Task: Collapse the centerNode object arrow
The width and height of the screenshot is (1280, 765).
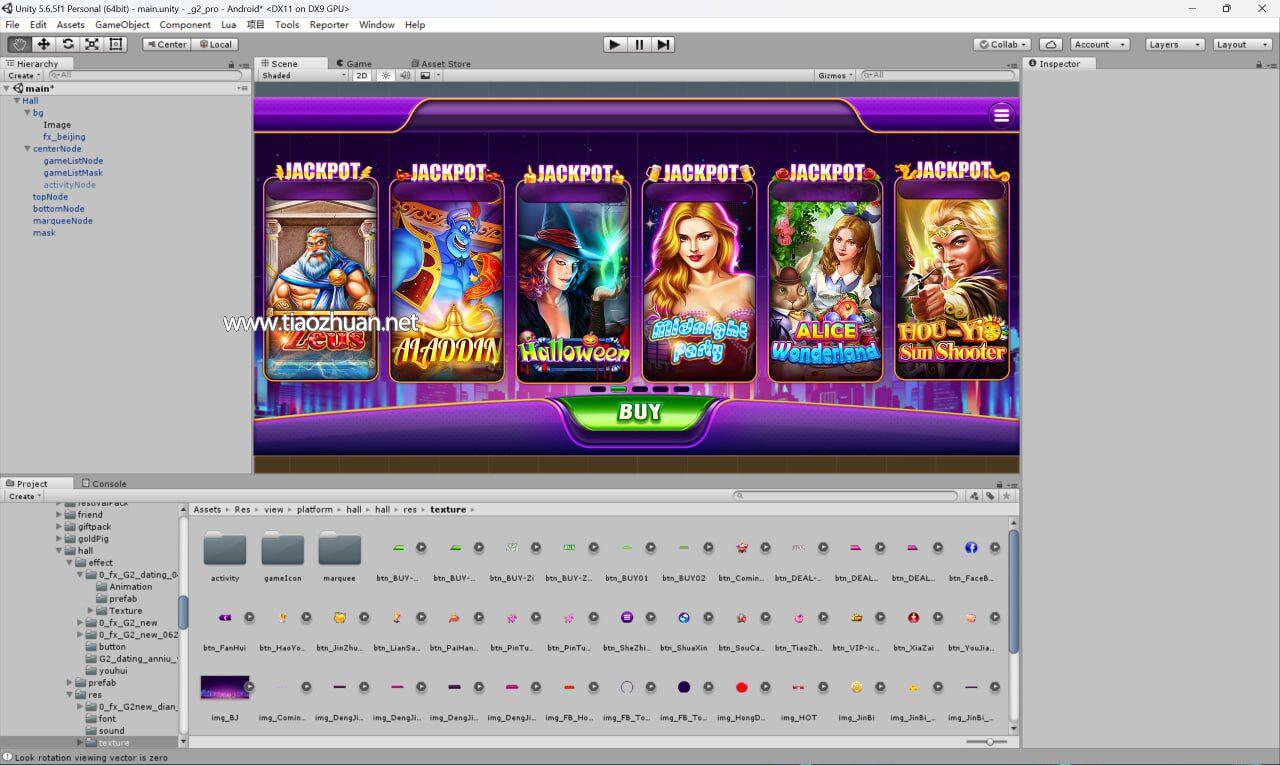Action: pos(27,148)
